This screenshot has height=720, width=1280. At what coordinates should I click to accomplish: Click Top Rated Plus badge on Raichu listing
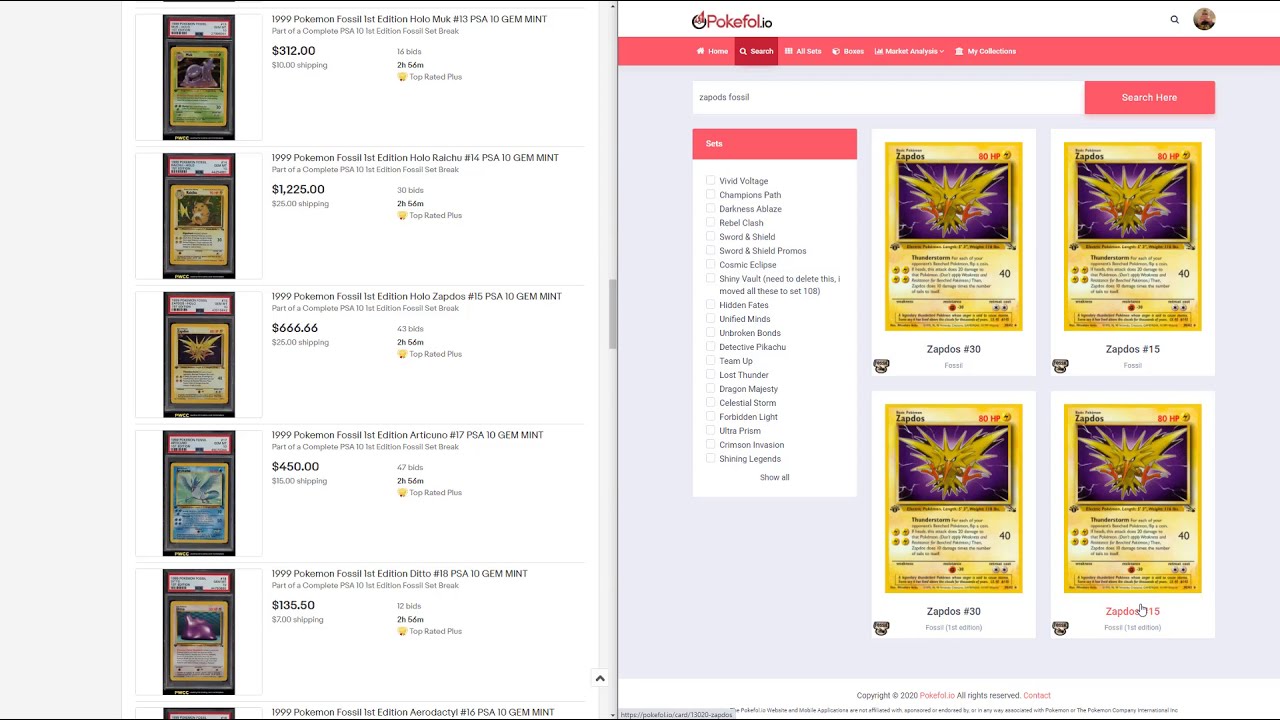[x=429, y=215]
